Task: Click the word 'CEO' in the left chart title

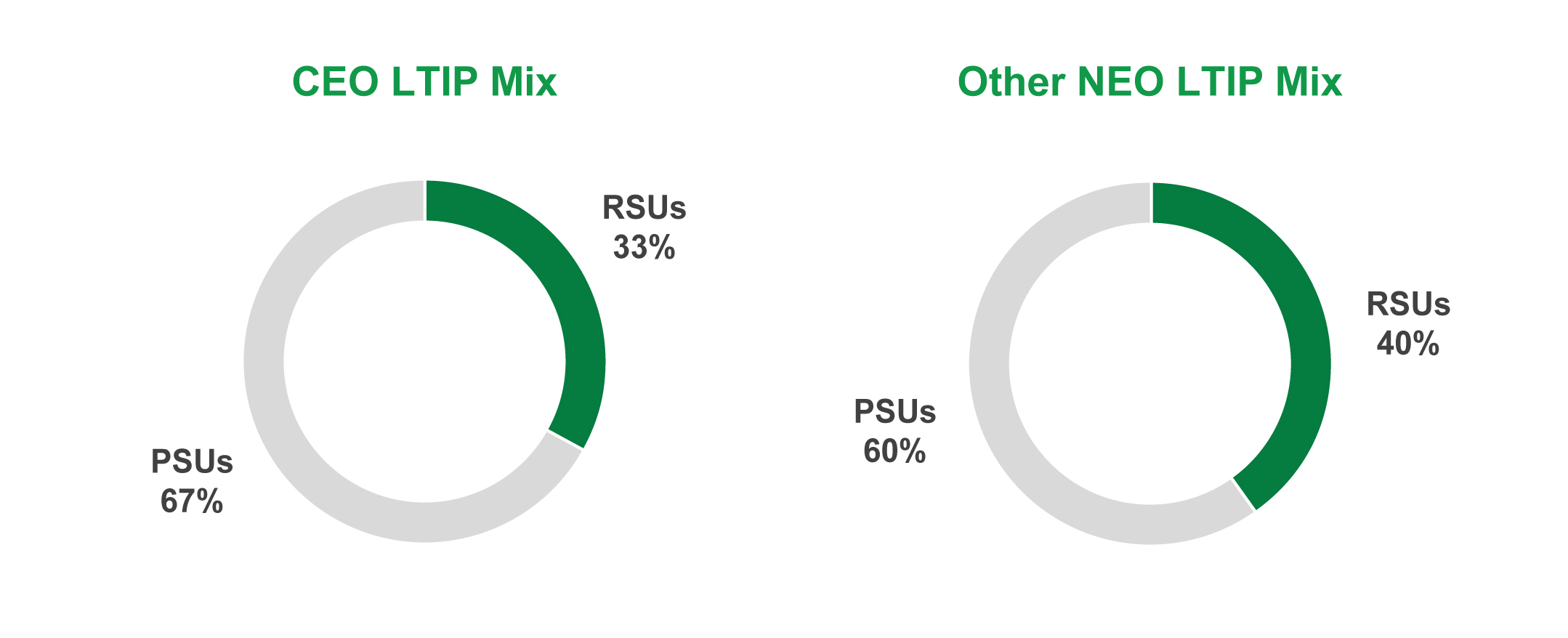Action: pos(335,81)
